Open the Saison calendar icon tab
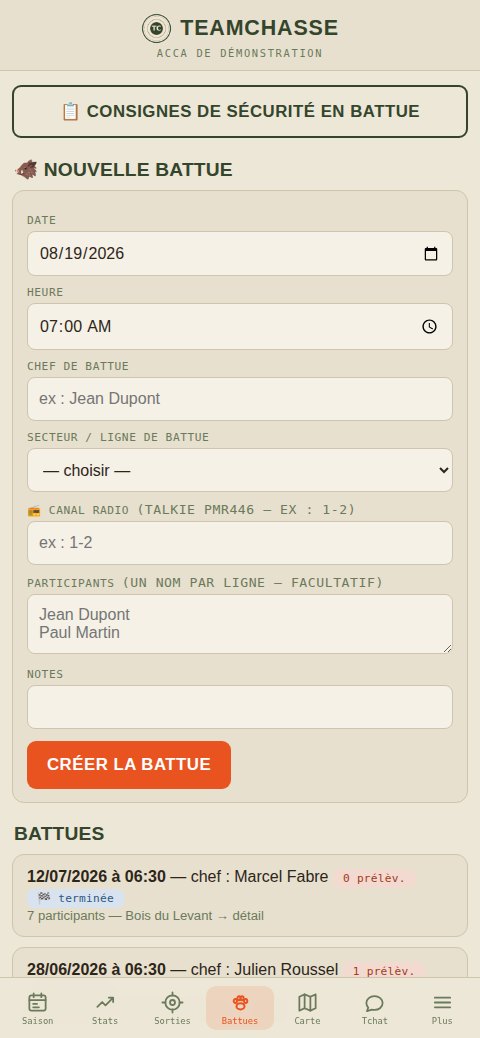The image size is (480, 1038). tap(38, 1002)
